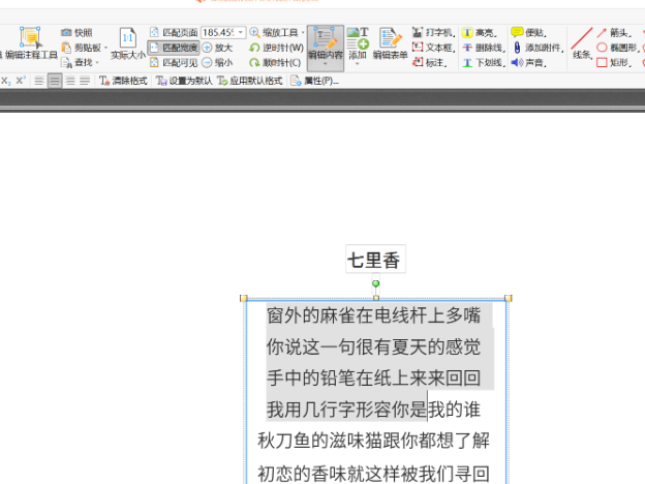Click 放大 (Zoom In) plus button

(218, 48)
